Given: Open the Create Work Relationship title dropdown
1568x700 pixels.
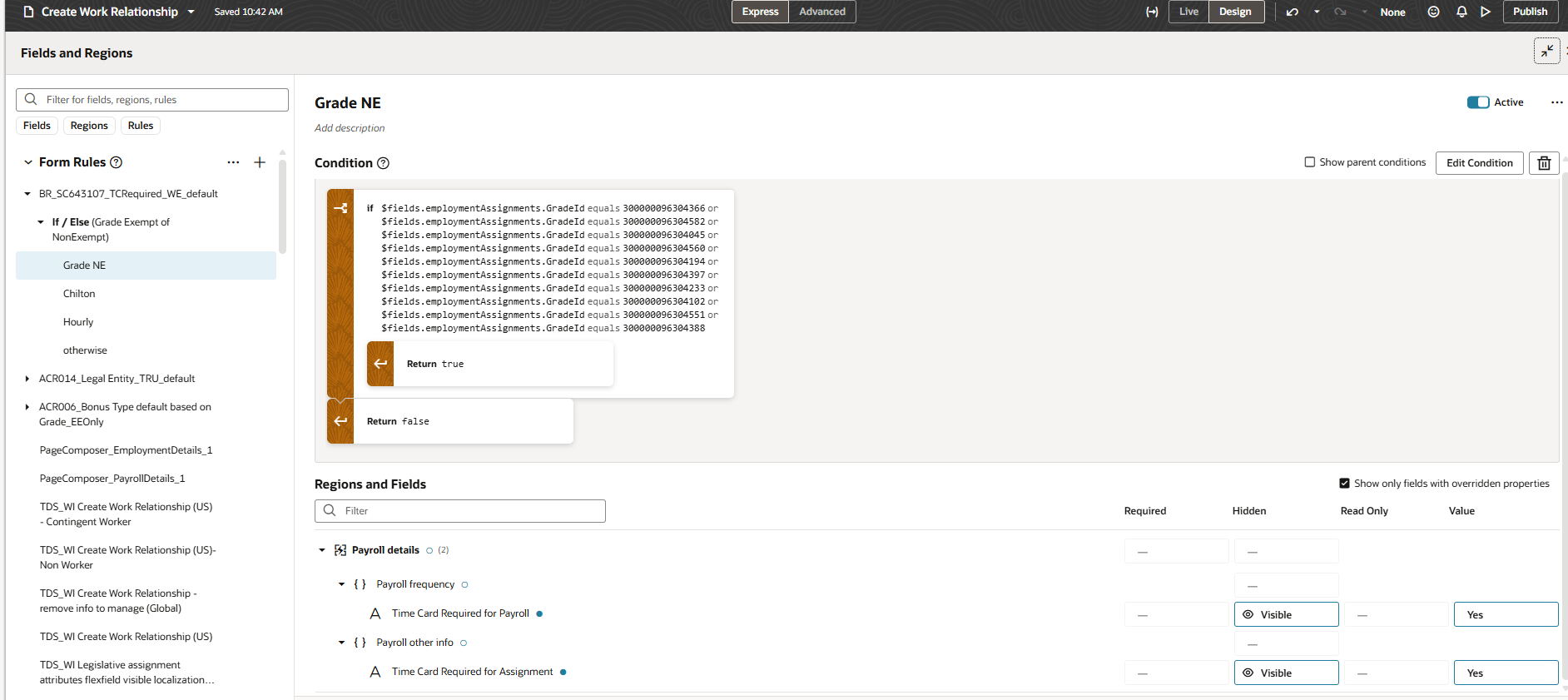Looking at the screenshot, I should point(191,12).
